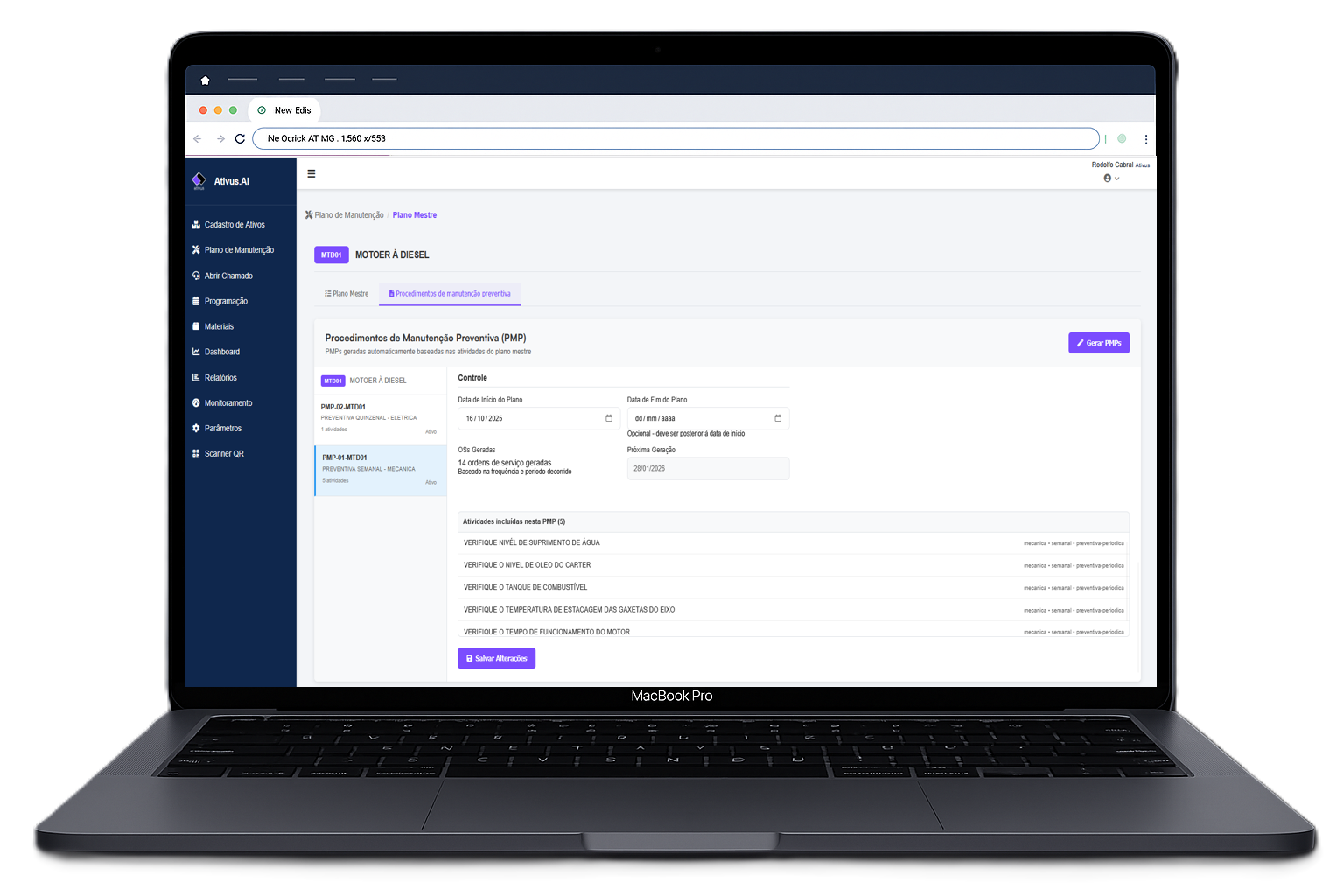Screen dimensions: 1344x896
Task: Open Cadastro de Ativos in the sidebar
Action: (234, 225)
